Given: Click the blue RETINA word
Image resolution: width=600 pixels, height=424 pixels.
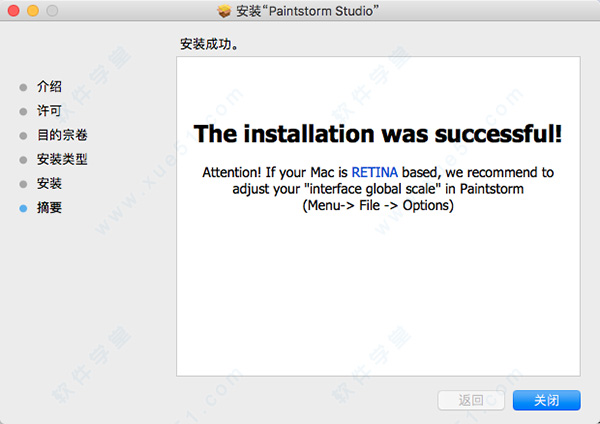Looking at the screenshot, I should pos(375,172).
